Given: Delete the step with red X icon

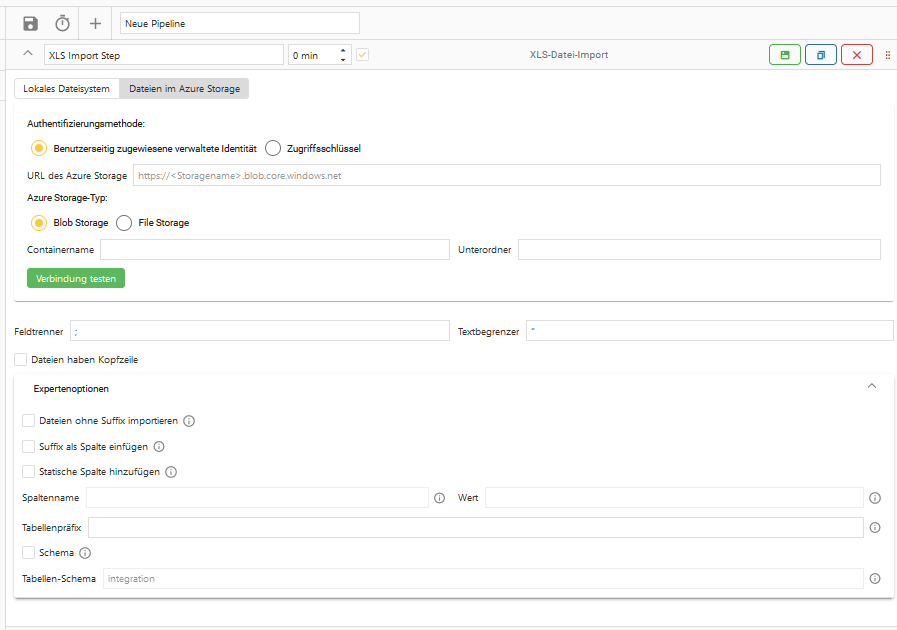Looking at the screenshot, I should [857, 55].
